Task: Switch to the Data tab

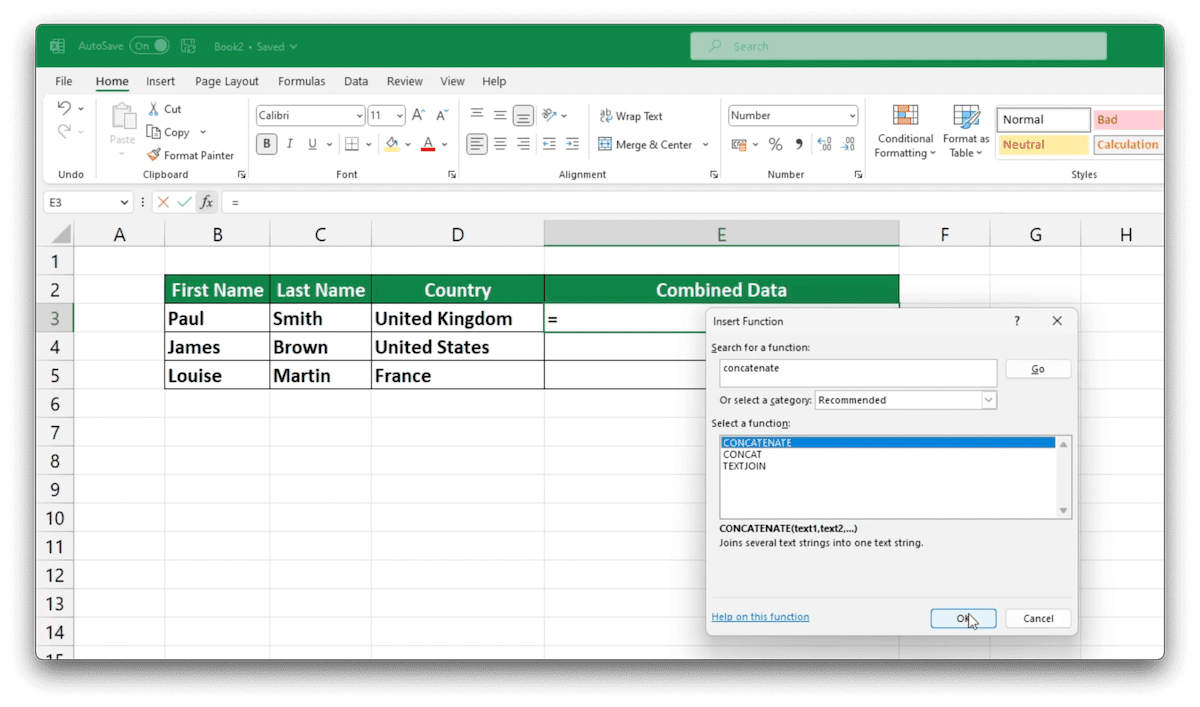Action: (x=356, y=81)
